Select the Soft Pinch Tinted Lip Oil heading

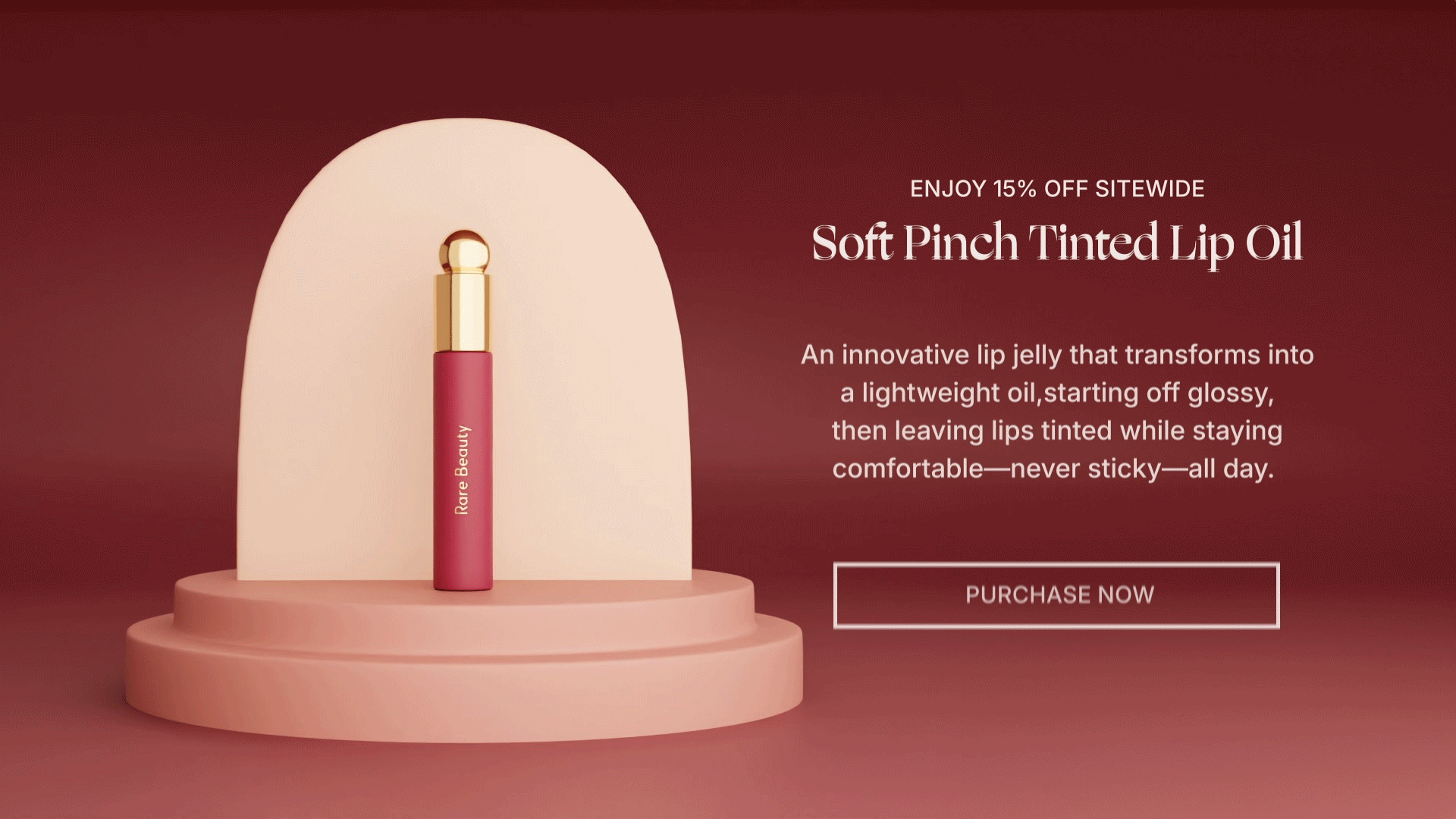click(1057, 243)
